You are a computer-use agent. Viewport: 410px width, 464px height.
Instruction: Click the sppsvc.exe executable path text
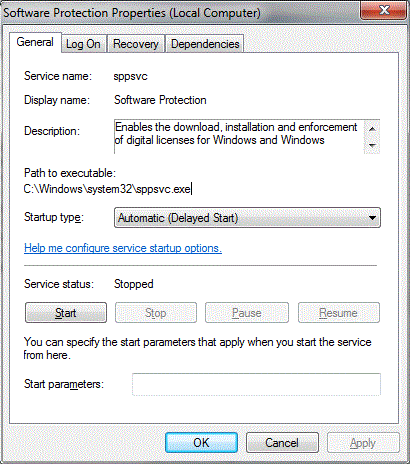click(107, 189)
